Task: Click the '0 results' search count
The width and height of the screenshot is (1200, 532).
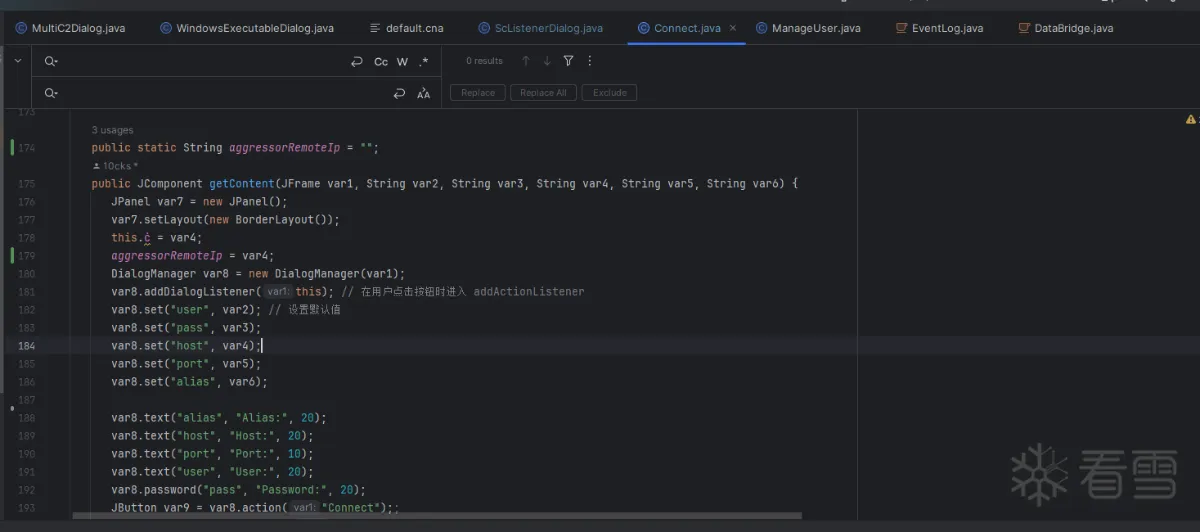Action: [484, 61]
